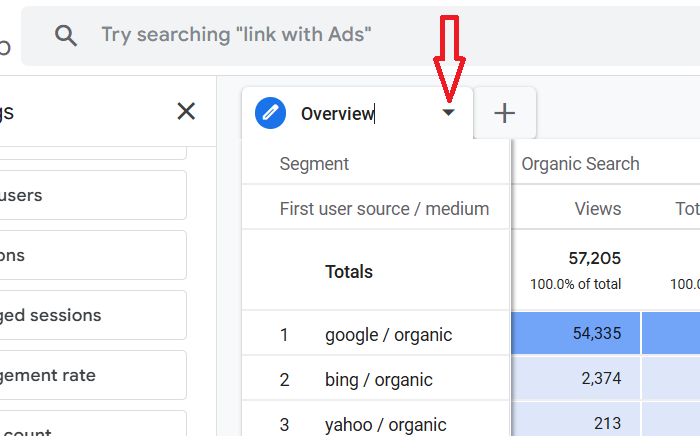Click the search magnifier icon

[x=66, y=35]
